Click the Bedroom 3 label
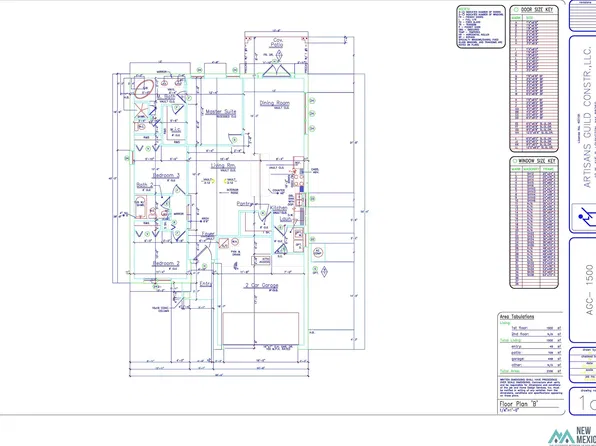This screenshot has width=596, height=446. click(x=166, y=176)
